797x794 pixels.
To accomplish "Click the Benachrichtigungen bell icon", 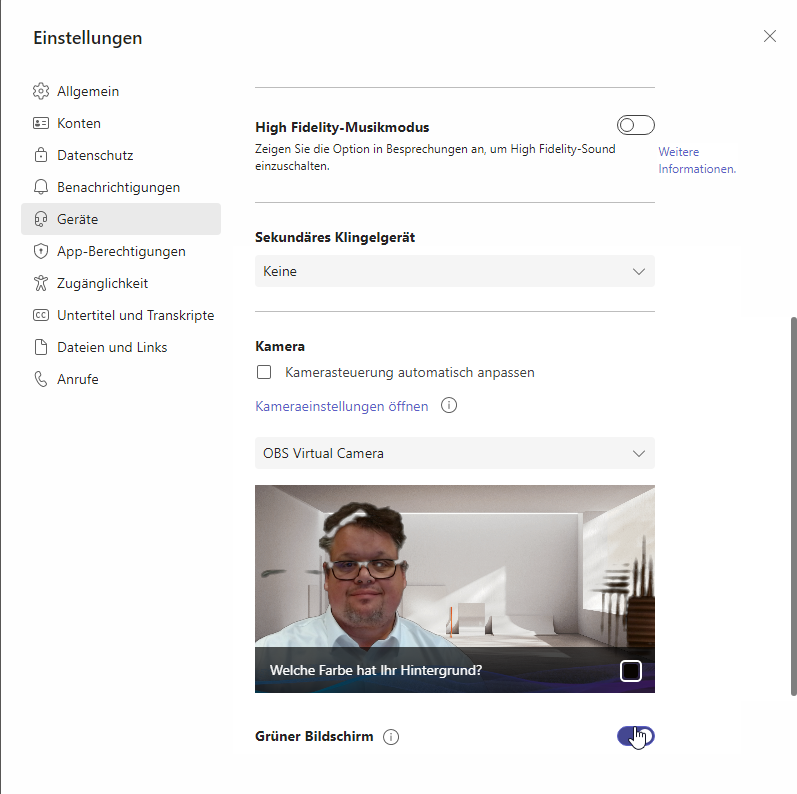I will 41,187.
